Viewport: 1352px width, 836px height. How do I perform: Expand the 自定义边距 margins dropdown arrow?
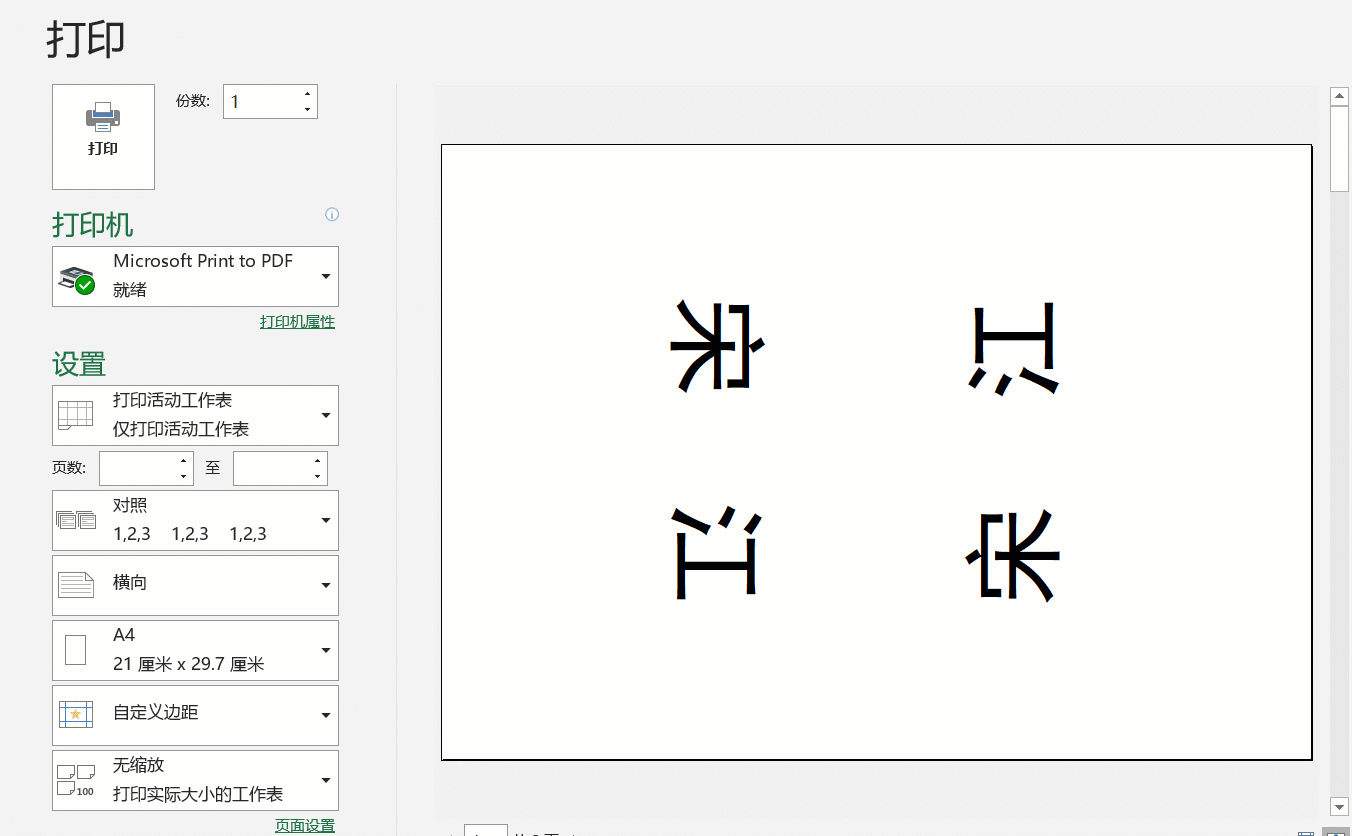coord(326,715)
